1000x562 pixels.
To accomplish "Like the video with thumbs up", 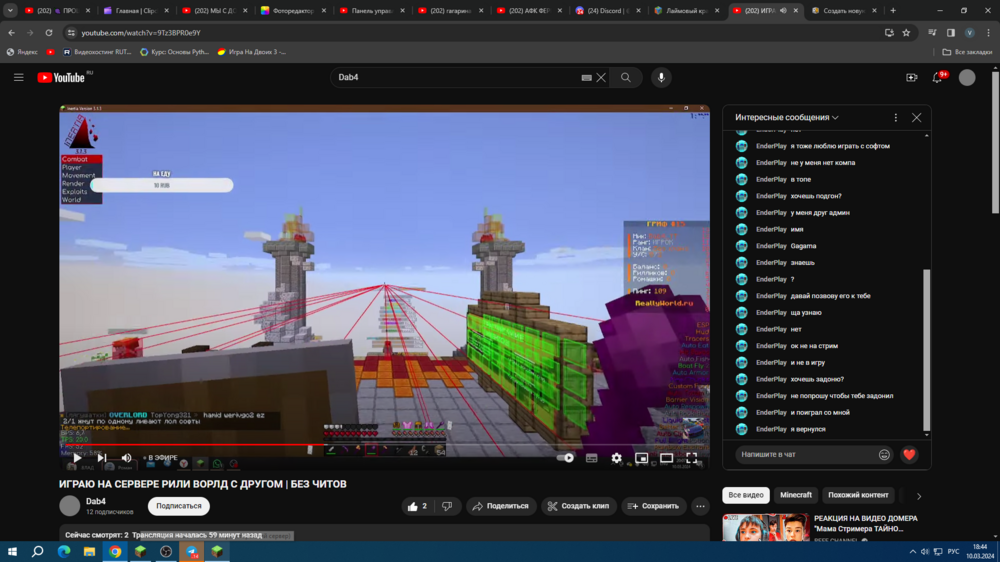I will 418,507.
